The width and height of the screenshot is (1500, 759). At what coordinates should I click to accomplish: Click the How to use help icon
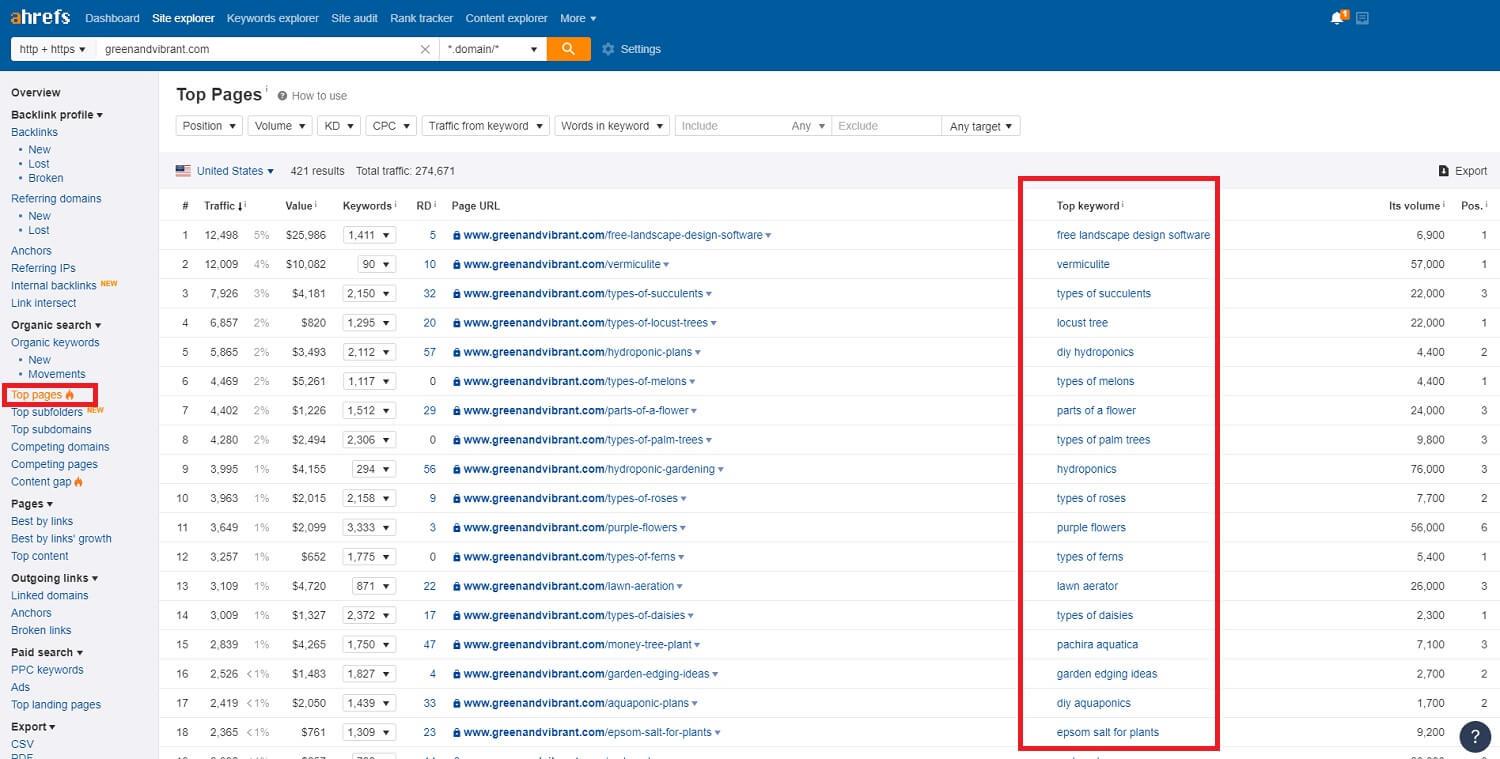point(282,96)
